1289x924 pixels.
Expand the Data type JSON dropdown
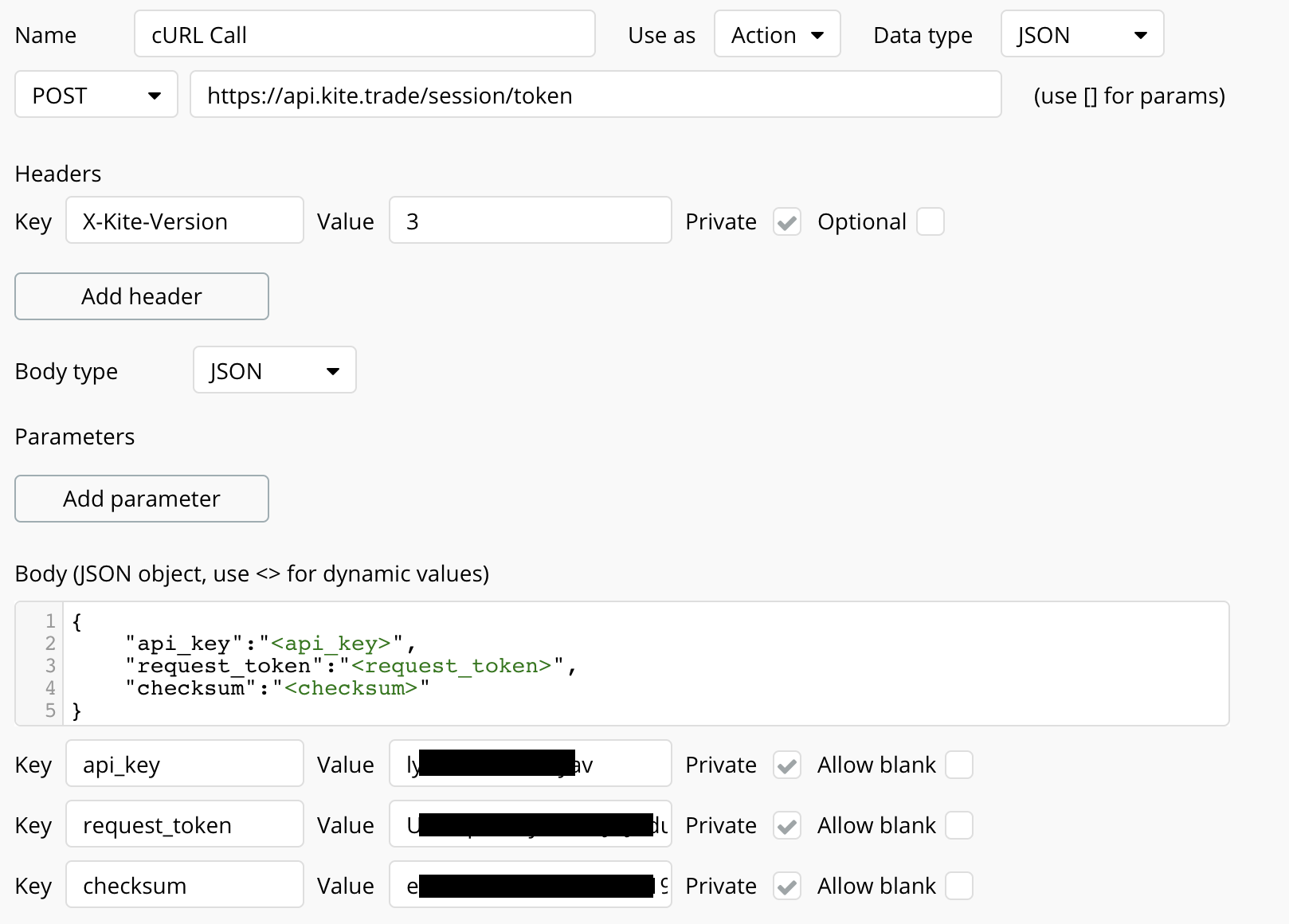pyautogui.click(x=1081, y=34)
